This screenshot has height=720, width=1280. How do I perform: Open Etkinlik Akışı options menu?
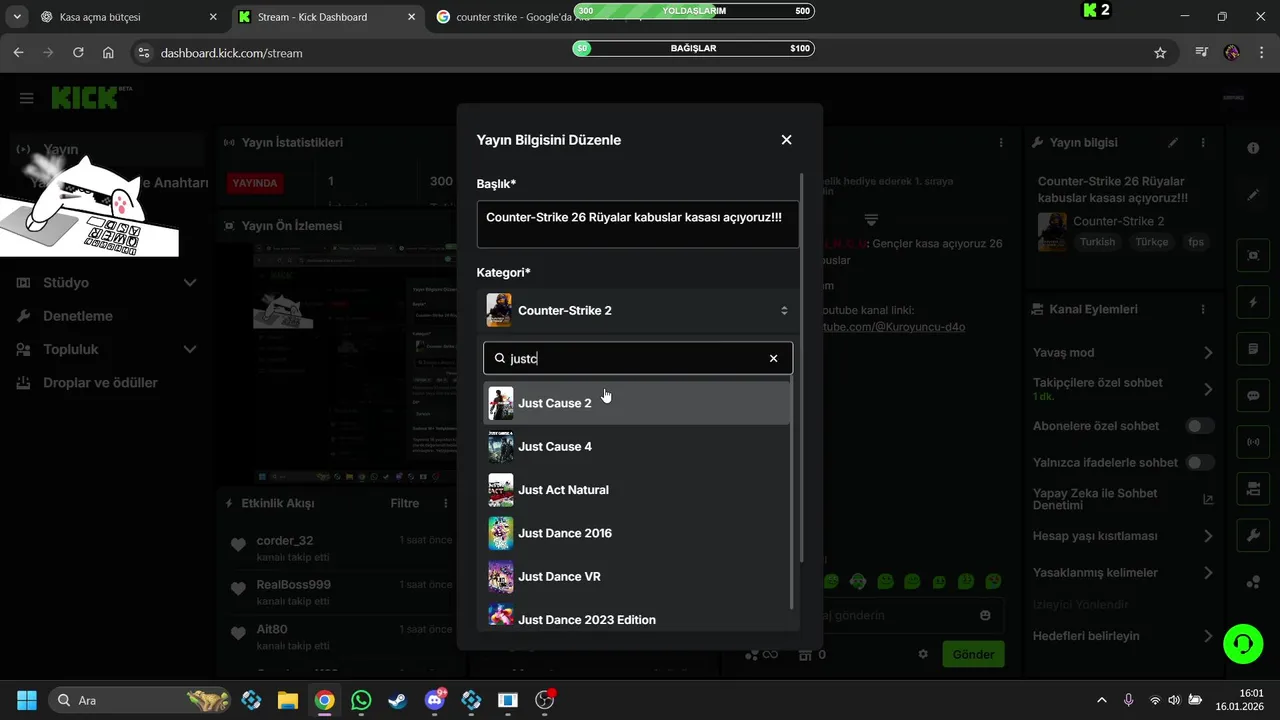click(x=445, y=503)
